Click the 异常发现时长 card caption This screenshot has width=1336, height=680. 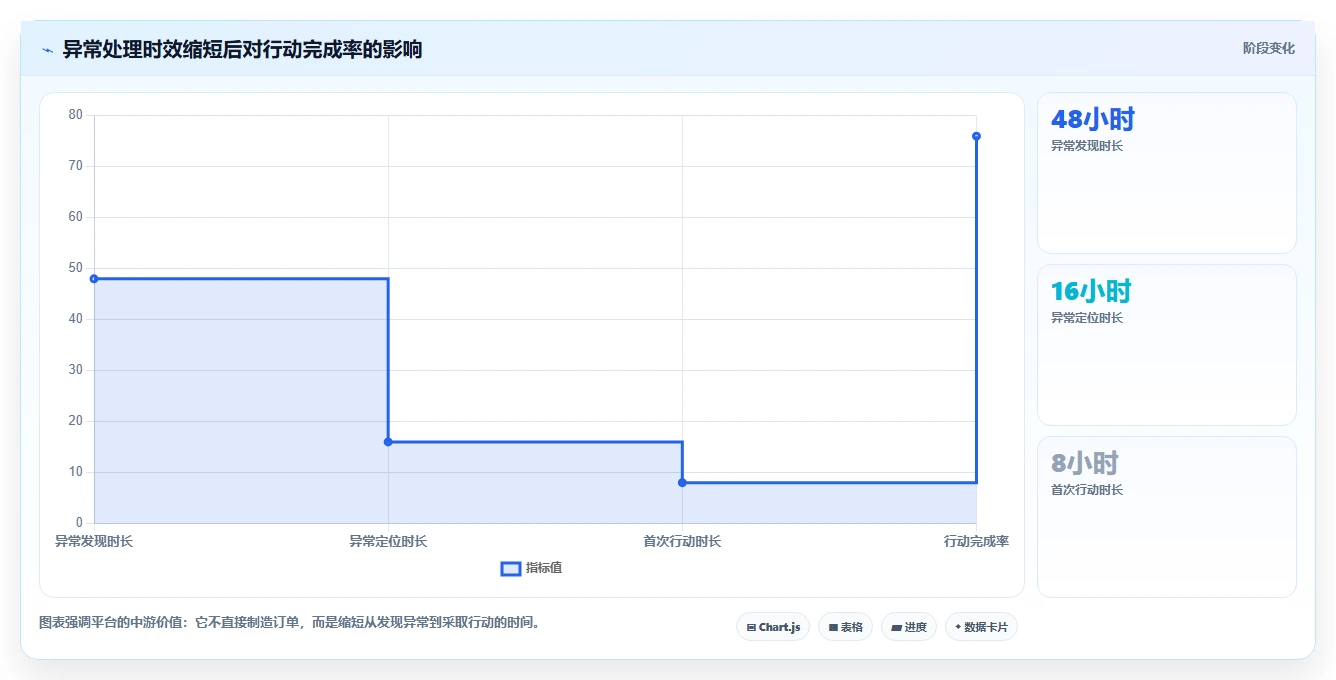(1087, 146)
